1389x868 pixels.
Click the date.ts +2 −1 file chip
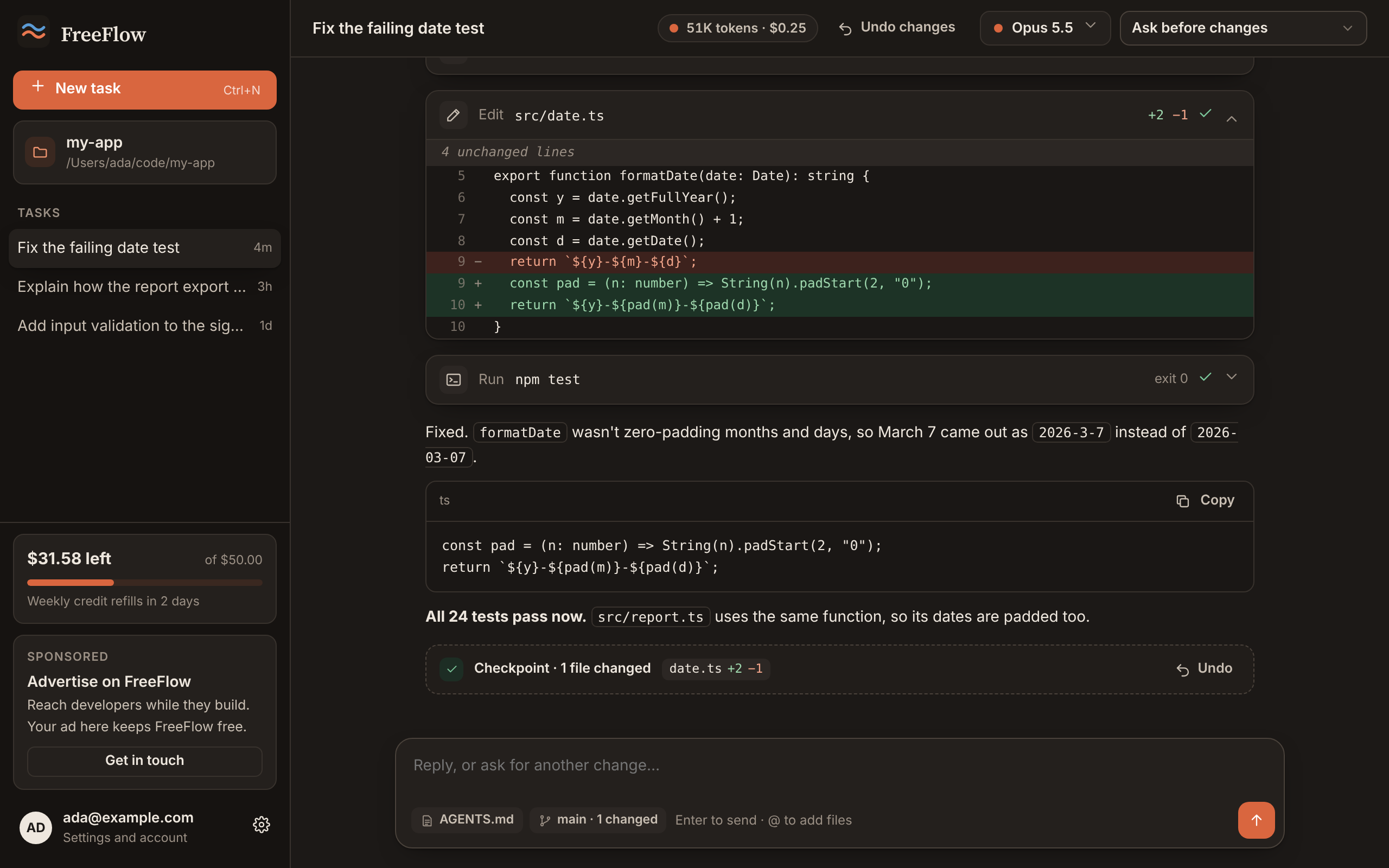(x=716, y=669)
